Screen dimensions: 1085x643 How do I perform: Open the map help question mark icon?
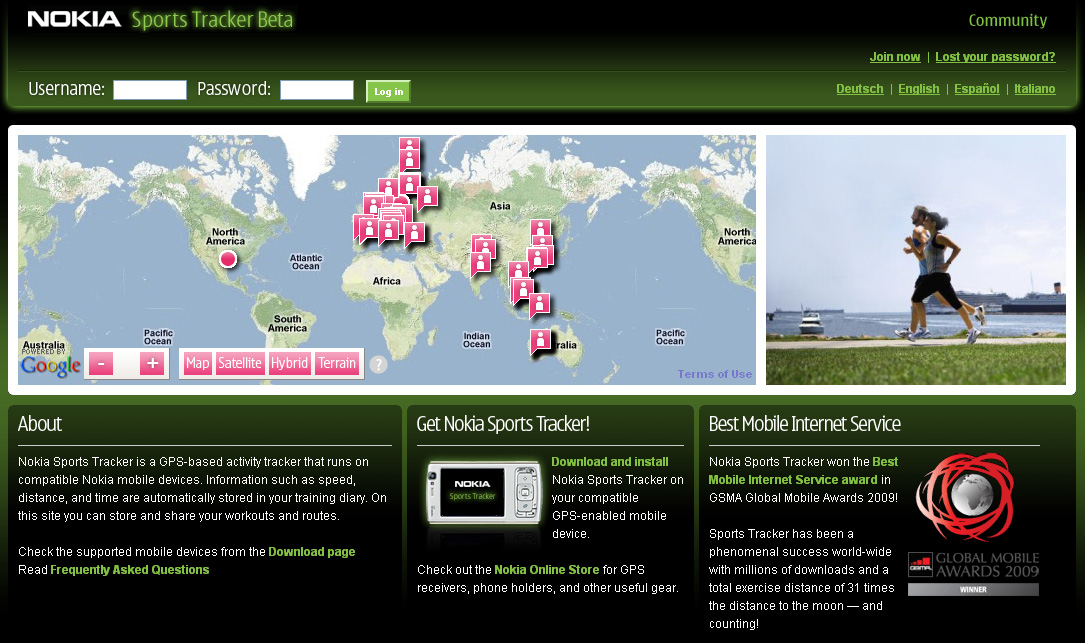tap(378, 364)
